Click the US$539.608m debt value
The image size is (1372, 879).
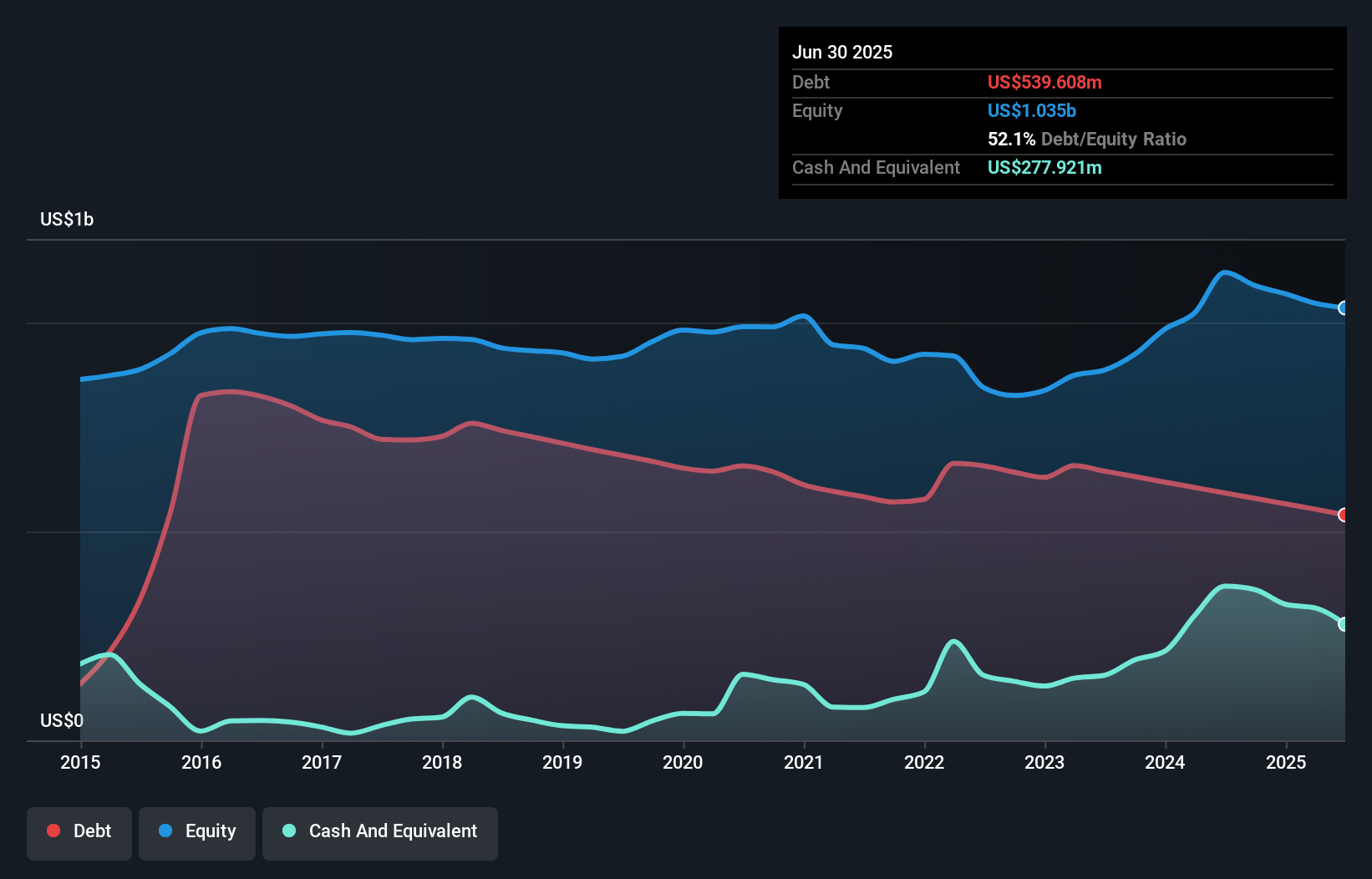tap(1044, 83)
